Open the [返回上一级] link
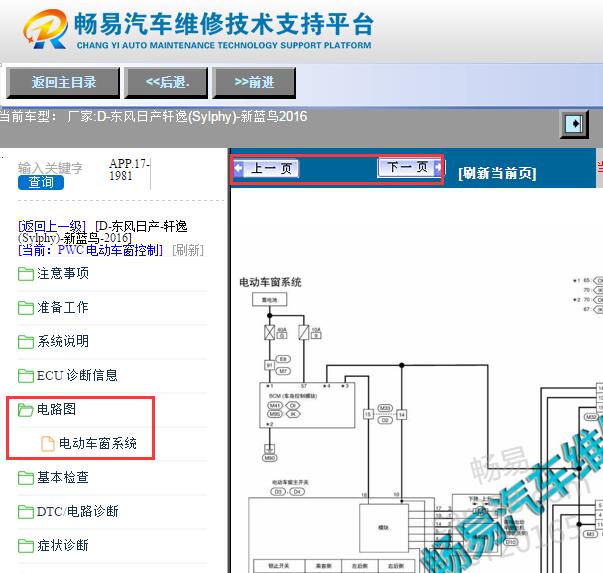Image resolution: width=603 pixels, height=573 pixels. tap(52, 226)
